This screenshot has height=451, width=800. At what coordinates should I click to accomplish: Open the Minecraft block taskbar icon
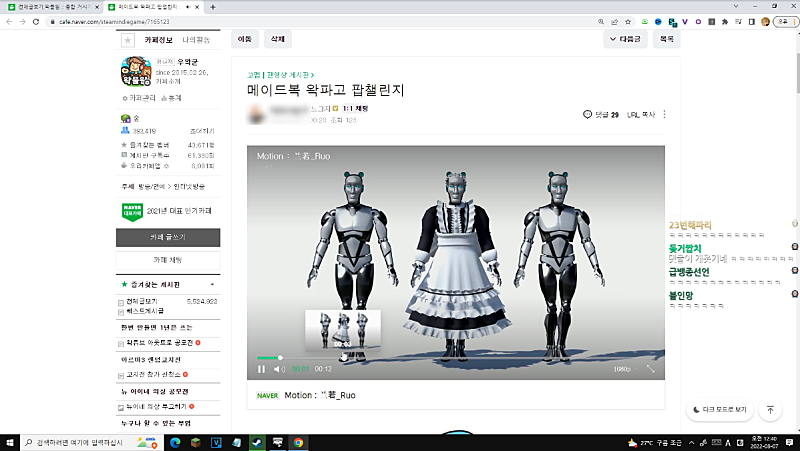click(x=195, y=442)
